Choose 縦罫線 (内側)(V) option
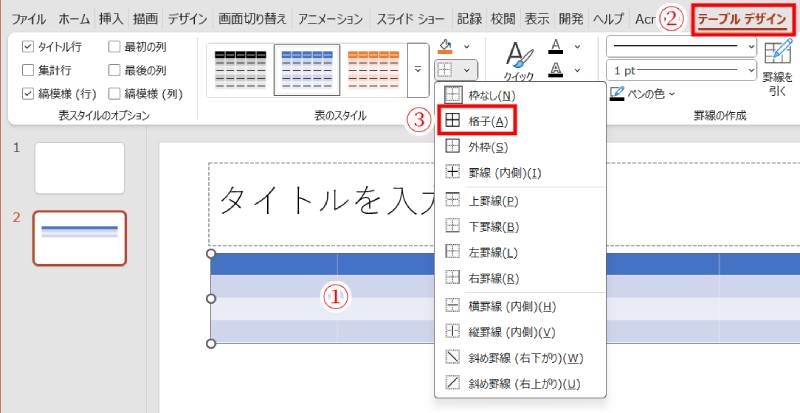This screenshot has width=800, height=413. [x=520, y=332]
